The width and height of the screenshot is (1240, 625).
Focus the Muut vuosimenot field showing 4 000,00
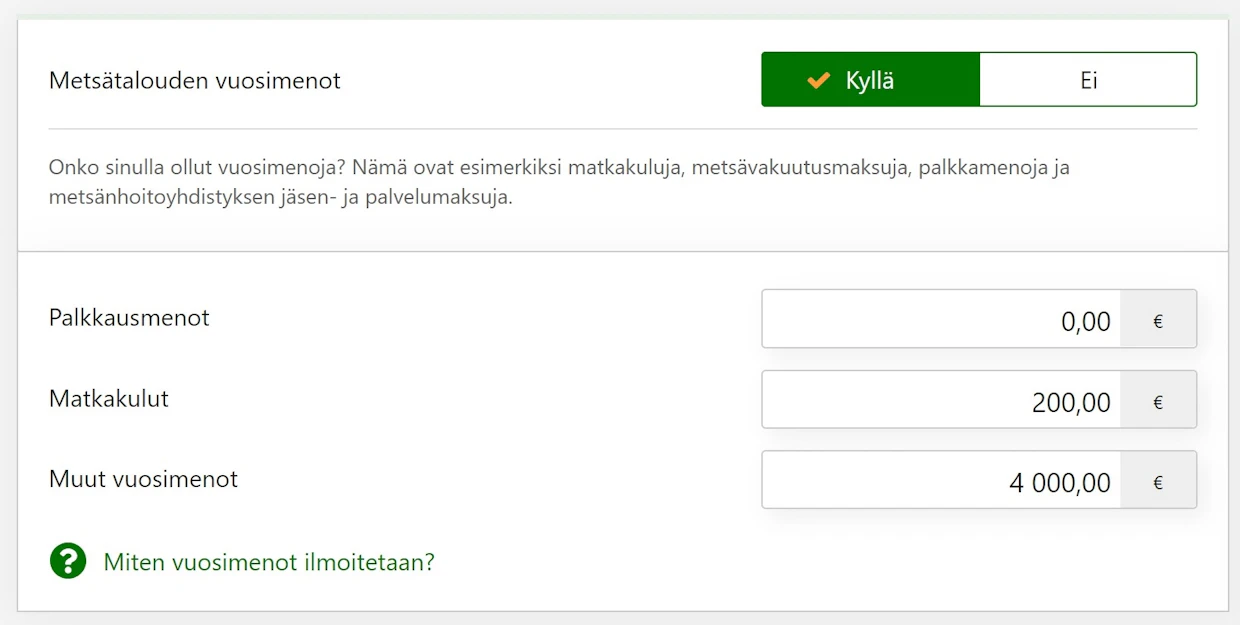click(x=941, y=480)
